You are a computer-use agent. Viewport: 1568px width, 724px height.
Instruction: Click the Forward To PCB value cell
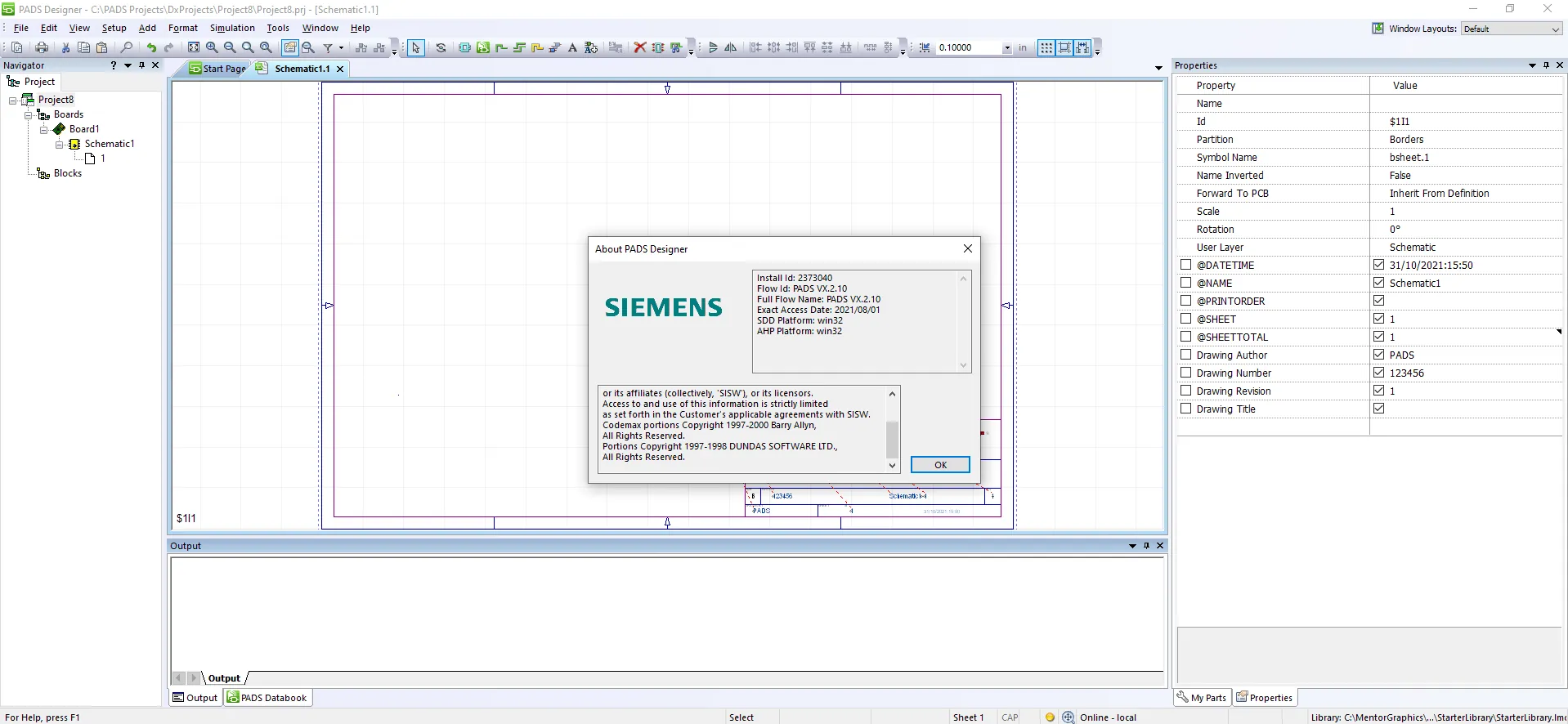pos(1466,194)
